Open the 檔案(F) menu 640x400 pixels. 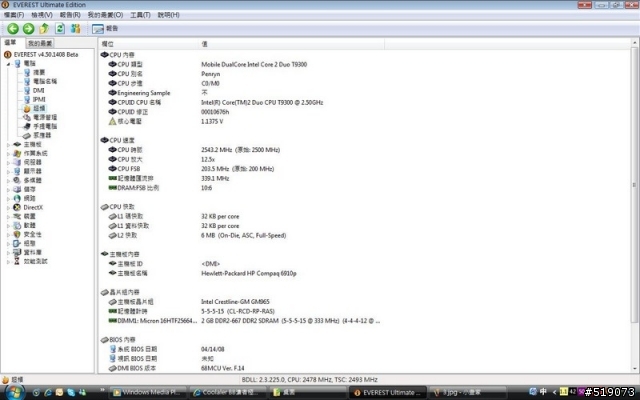tap(14, 15)
